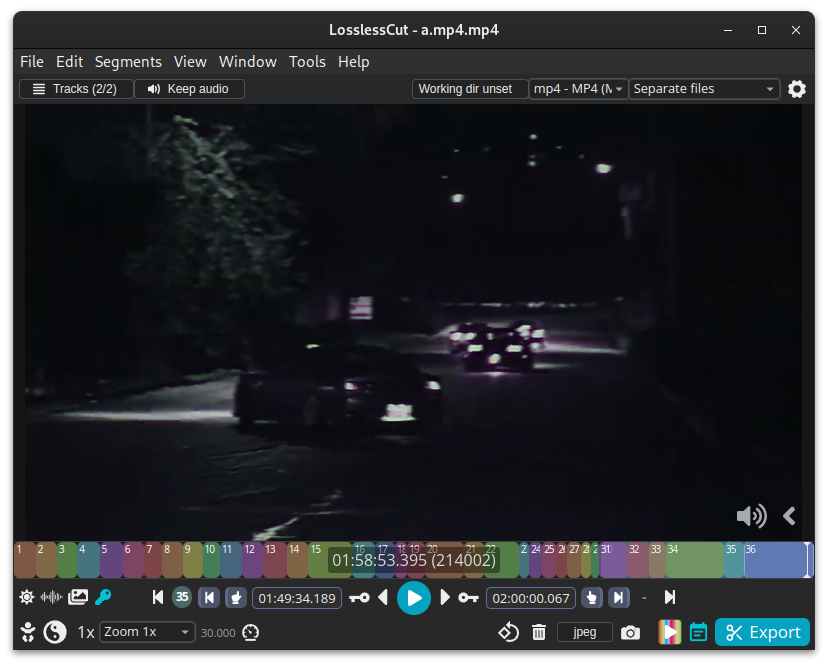Click the 1x playback rate label
The width and height of the screenshot is (828, 666).
86,632
